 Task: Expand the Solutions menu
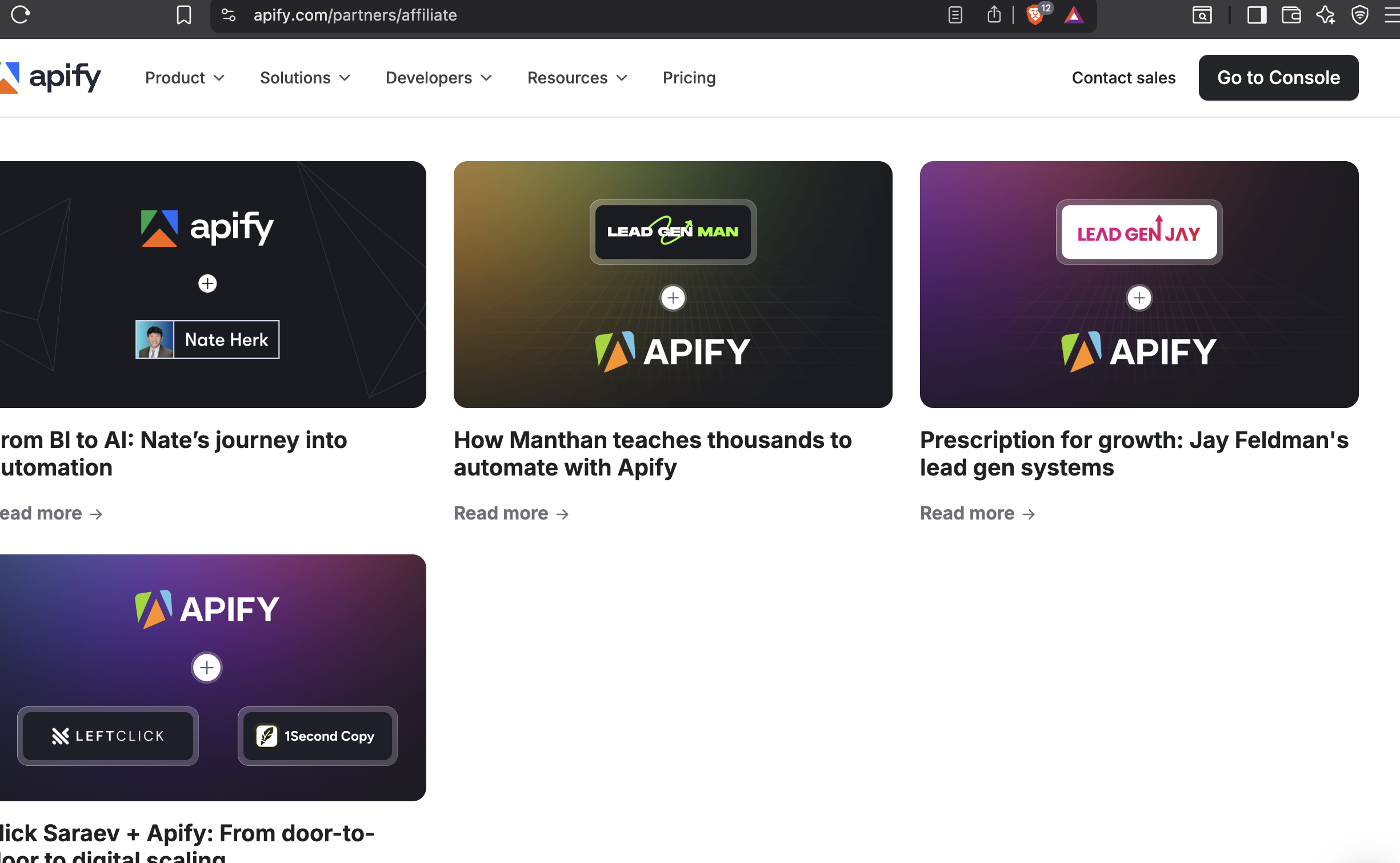coord(305,78)
